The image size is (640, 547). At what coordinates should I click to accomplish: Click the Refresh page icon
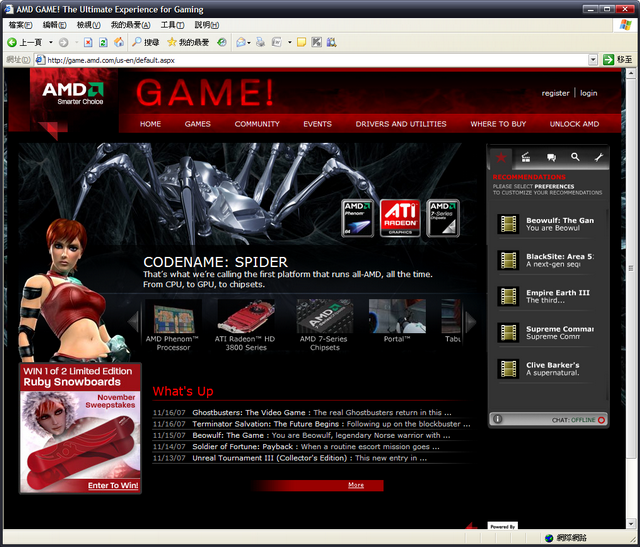point(103,42)
